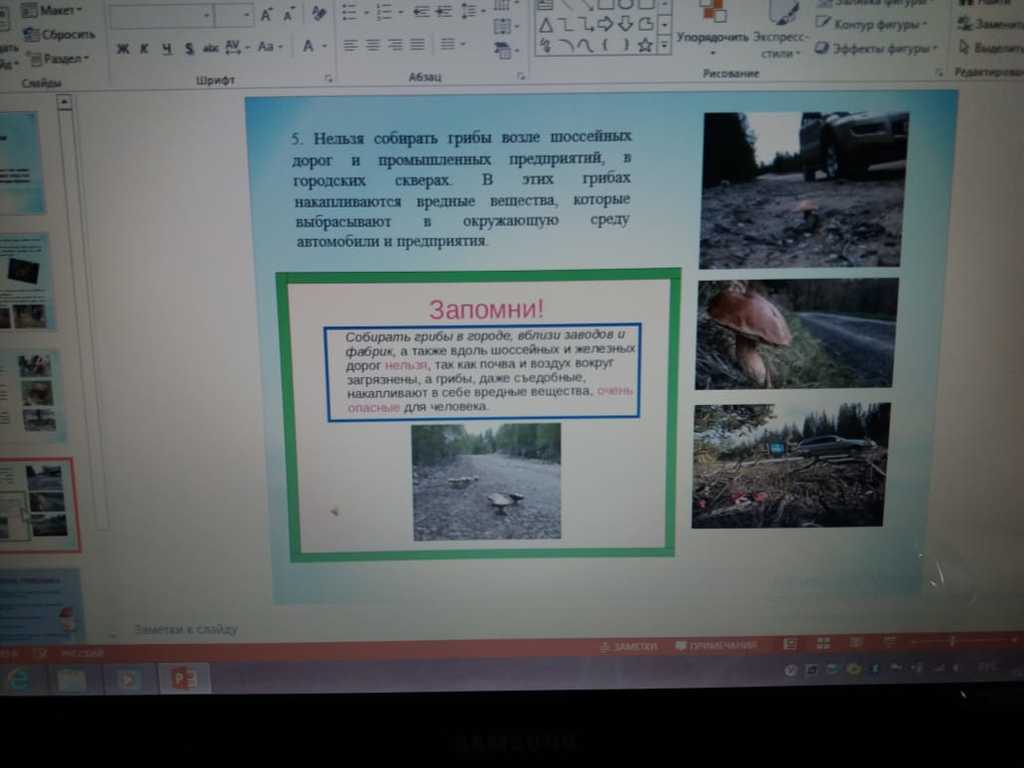
Task: Select the star shape
Action: pos(645,45)
